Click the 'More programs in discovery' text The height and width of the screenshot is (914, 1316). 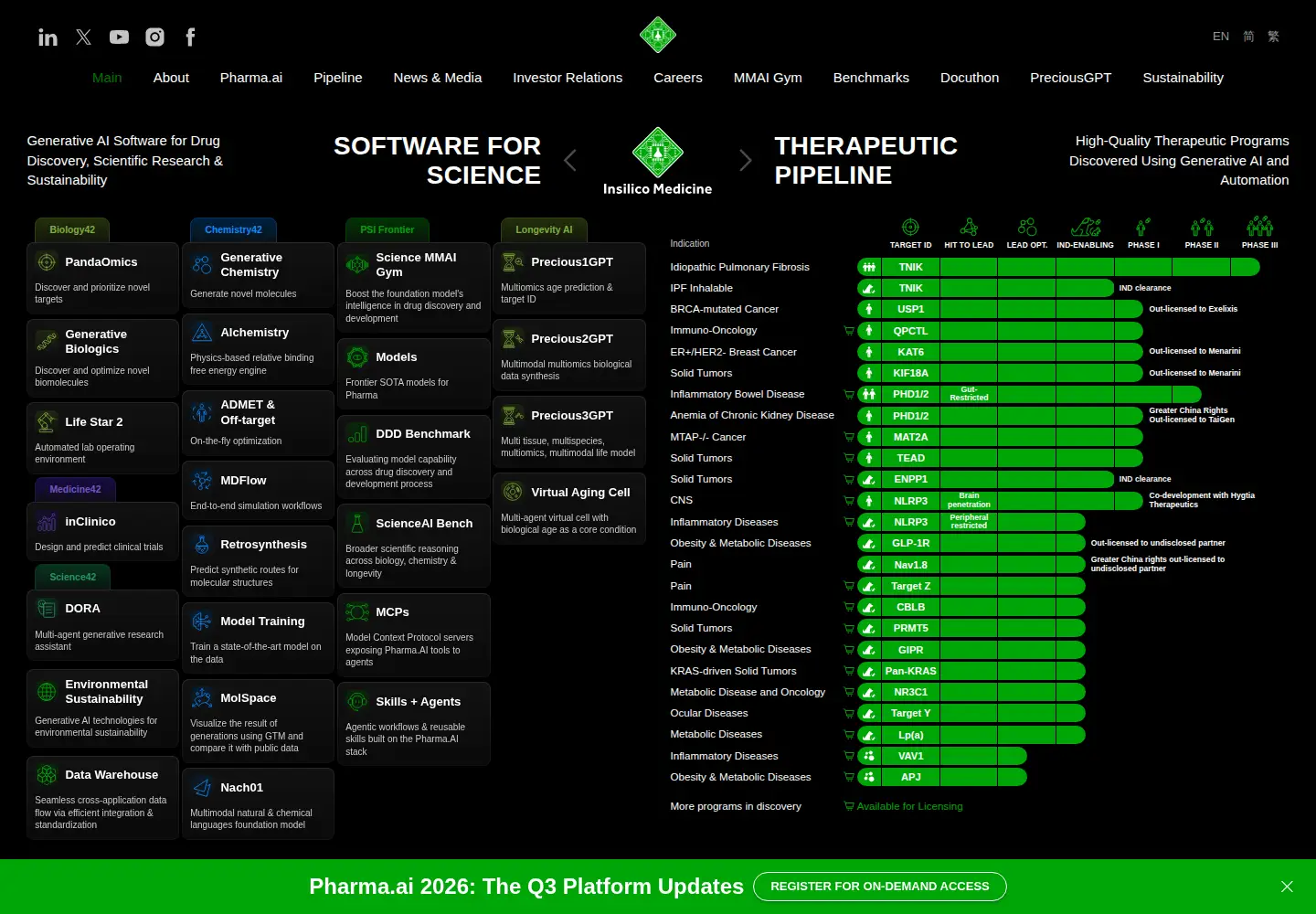736,807
